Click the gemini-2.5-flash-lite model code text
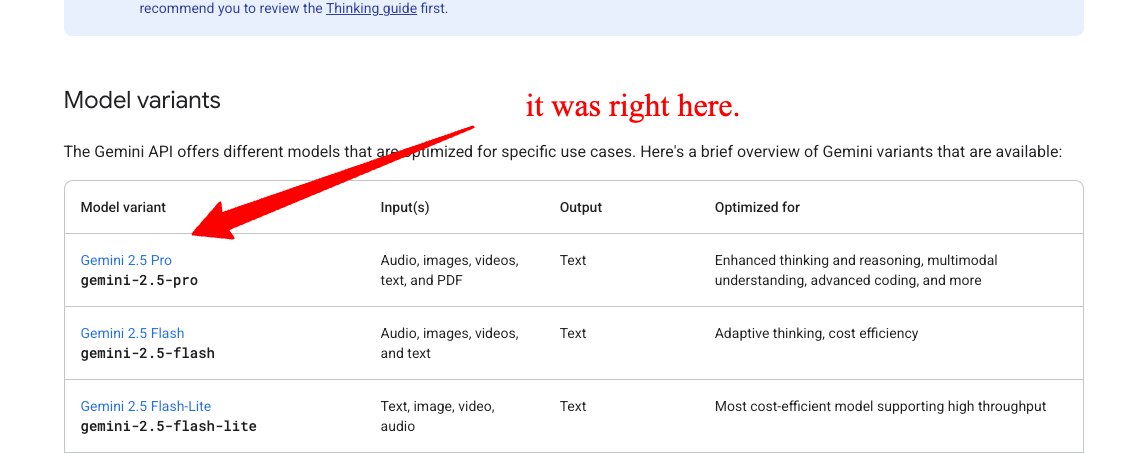This screenshot has width=1142, height=453. (168, 426)
